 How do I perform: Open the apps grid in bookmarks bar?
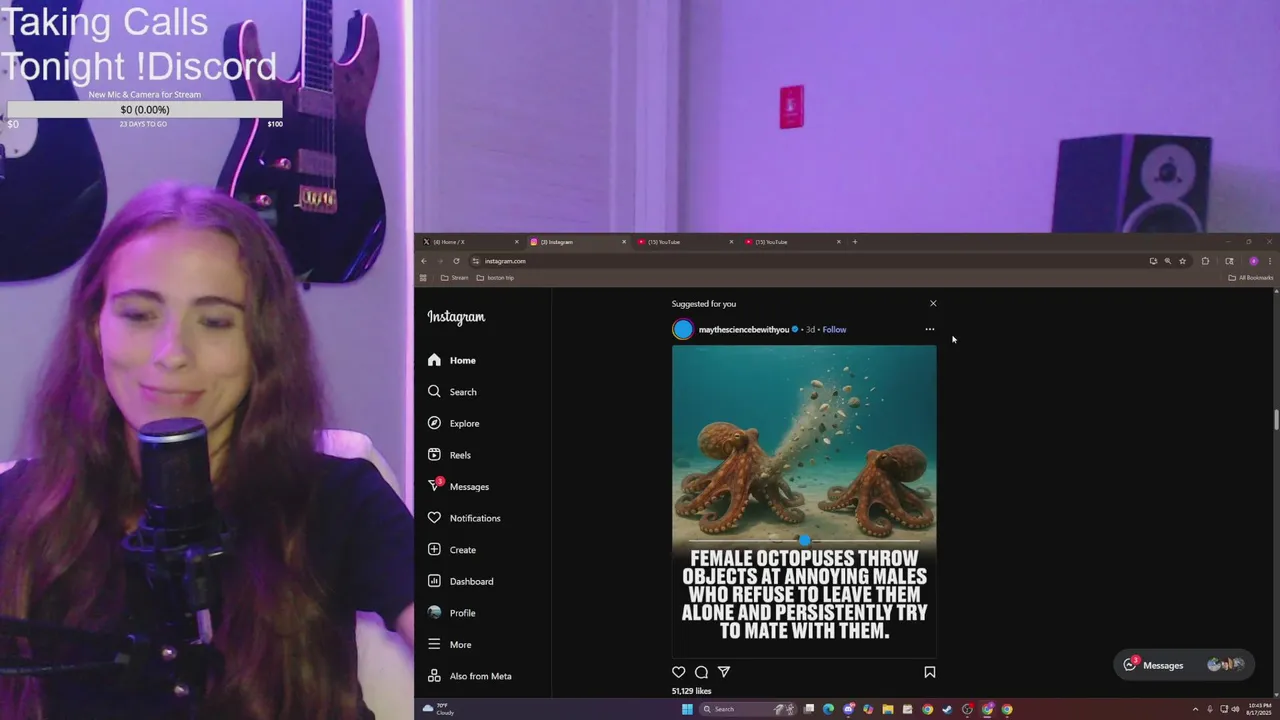(x=423, y=278)
